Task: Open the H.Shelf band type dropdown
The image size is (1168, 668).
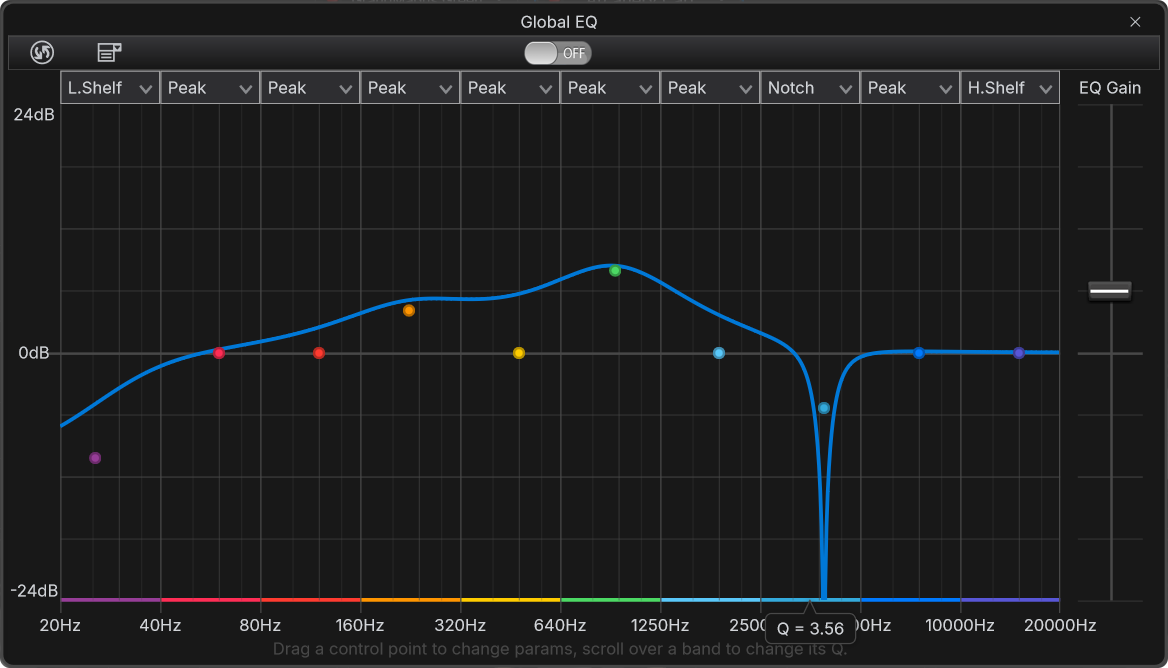Action: (x=1009, y=87)
